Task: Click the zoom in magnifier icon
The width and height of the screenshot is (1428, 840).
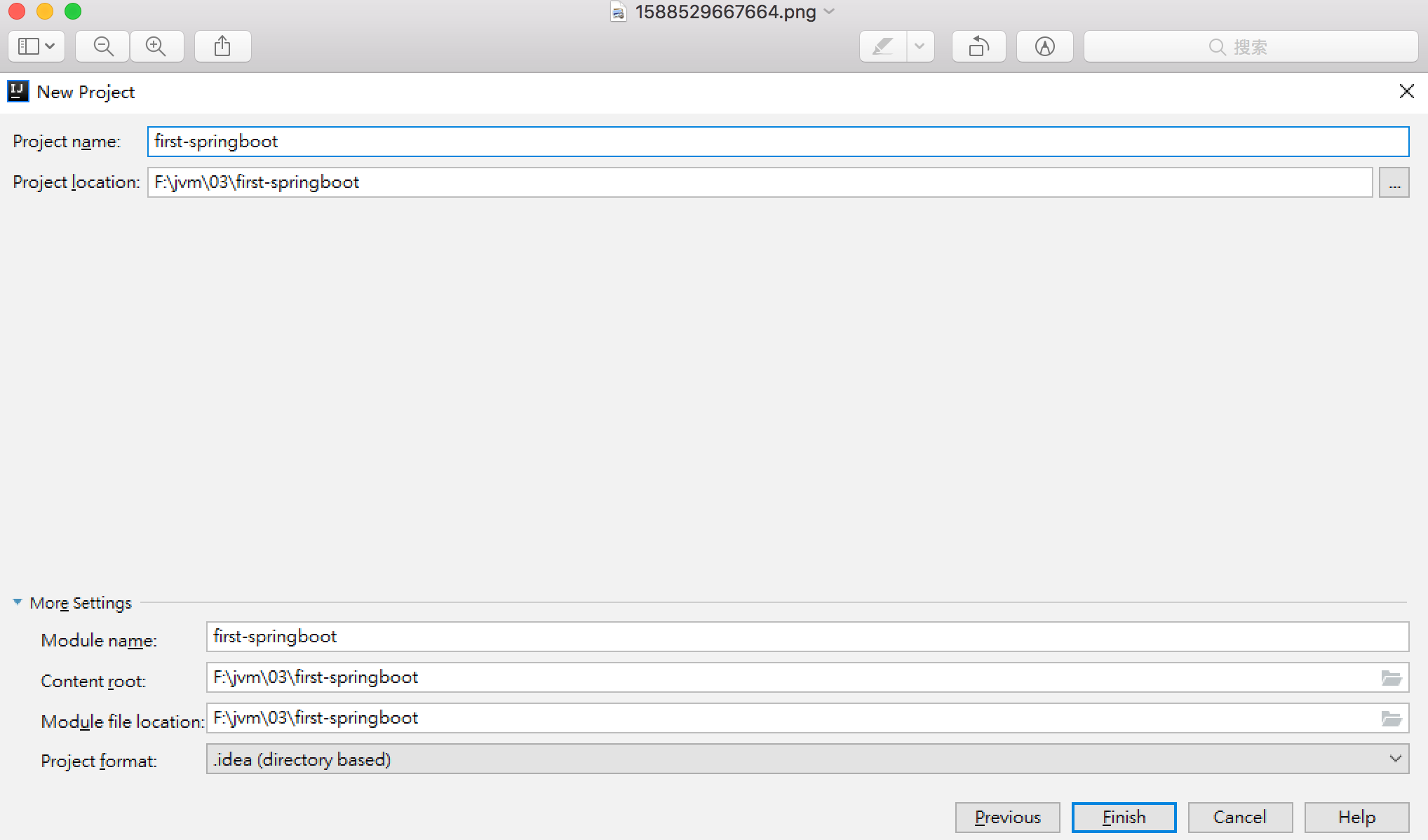Action: point(156,46)
